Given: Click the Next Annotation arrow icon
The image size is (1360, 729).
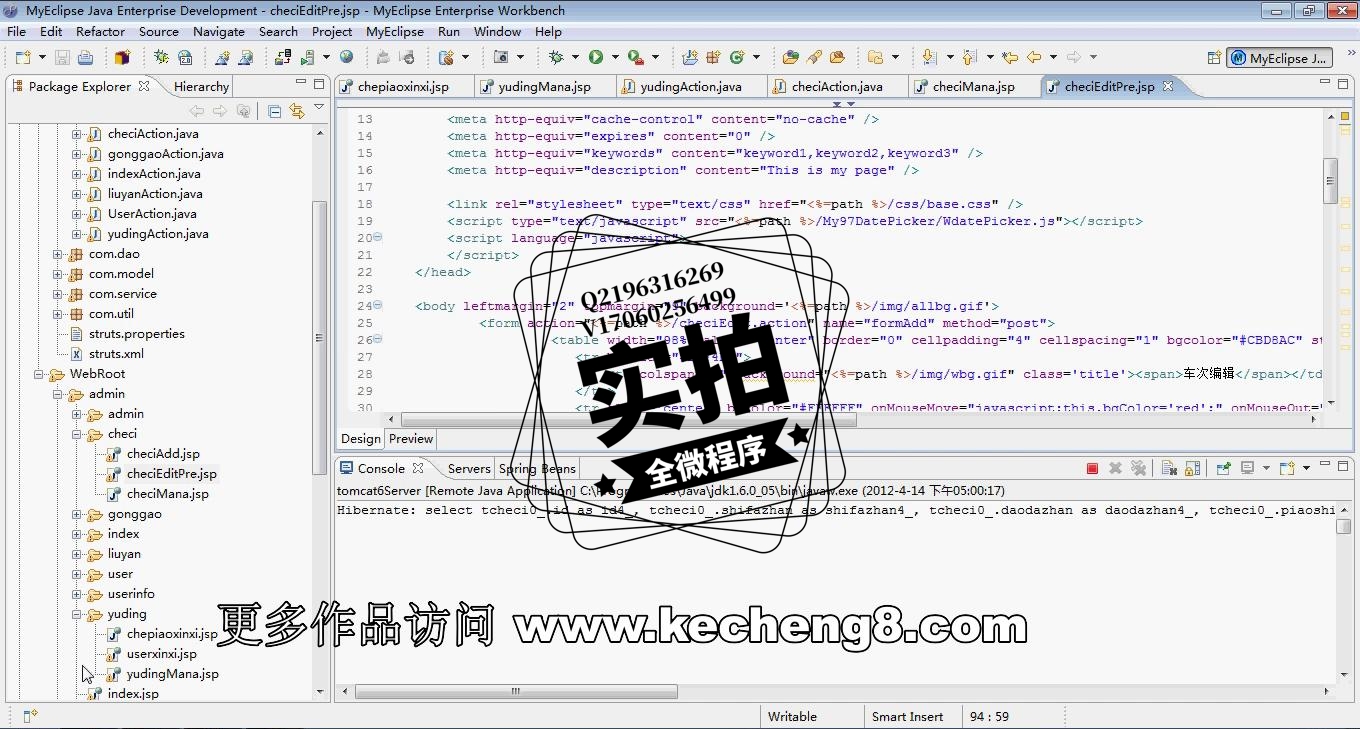Looking at the screenshot, I should point(929,58).
